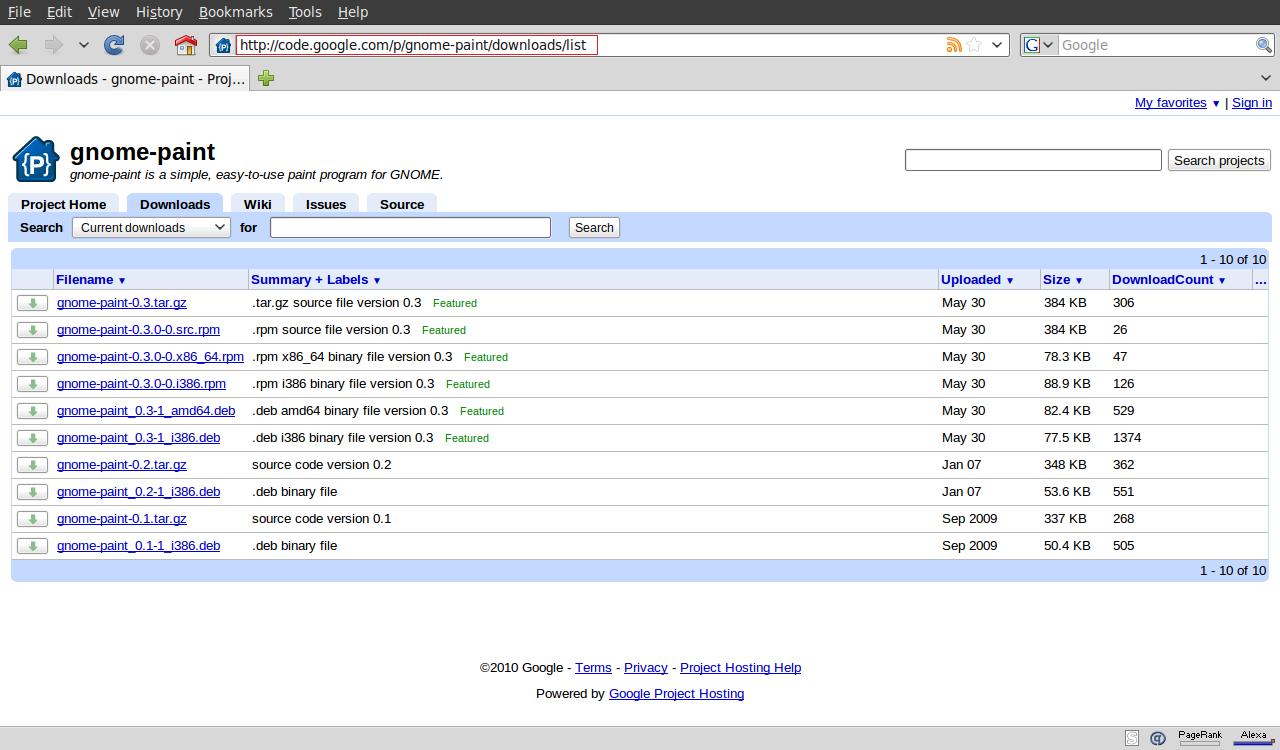Image resolution: width=1280 pixels, height=750 pixels.
Task: Open the History menu
Action: pos(159,12)
